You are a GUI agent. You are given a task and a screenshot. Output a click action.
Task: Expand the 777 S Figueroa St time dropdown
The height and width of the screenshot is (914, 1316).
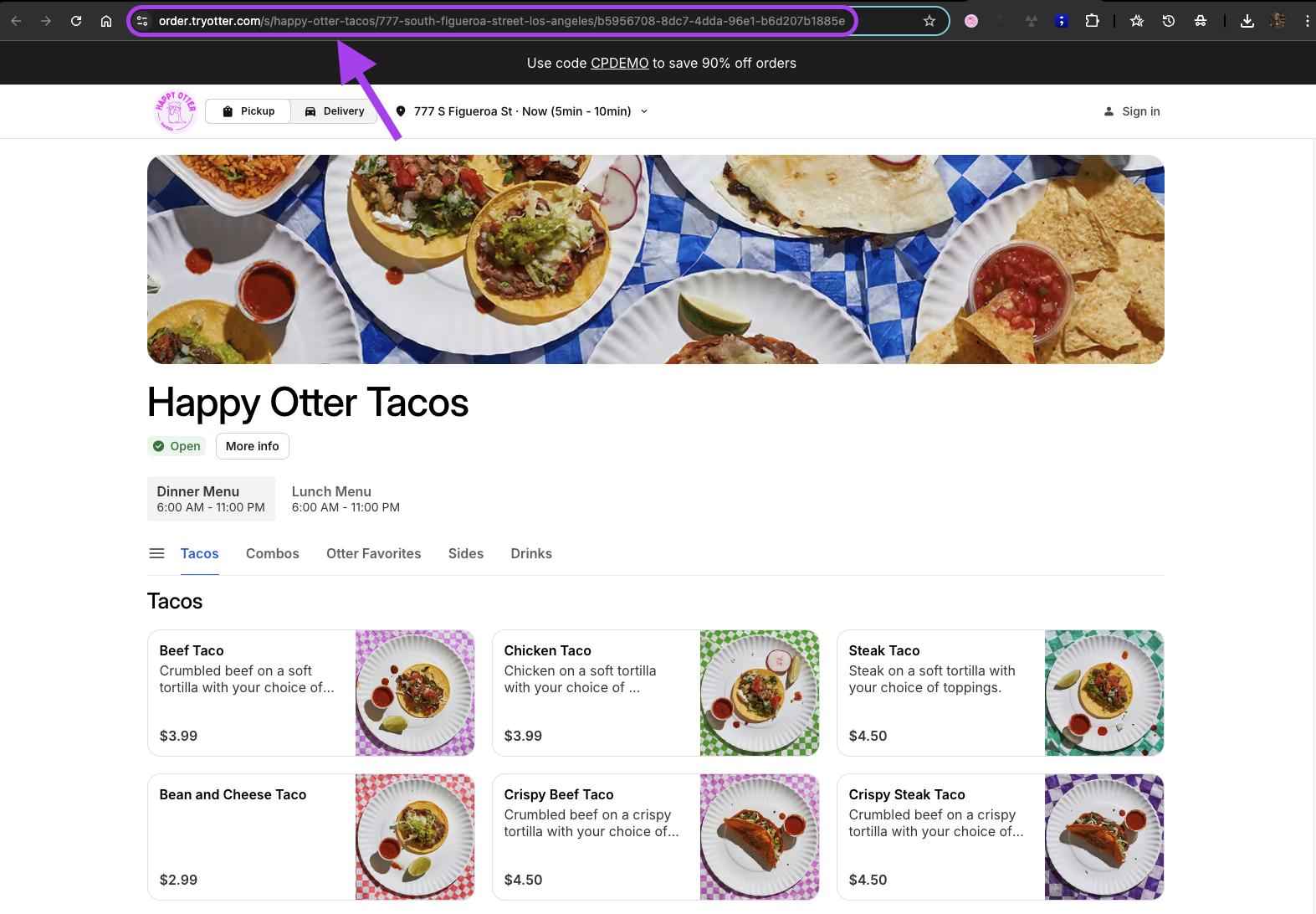tap(523, 111)
